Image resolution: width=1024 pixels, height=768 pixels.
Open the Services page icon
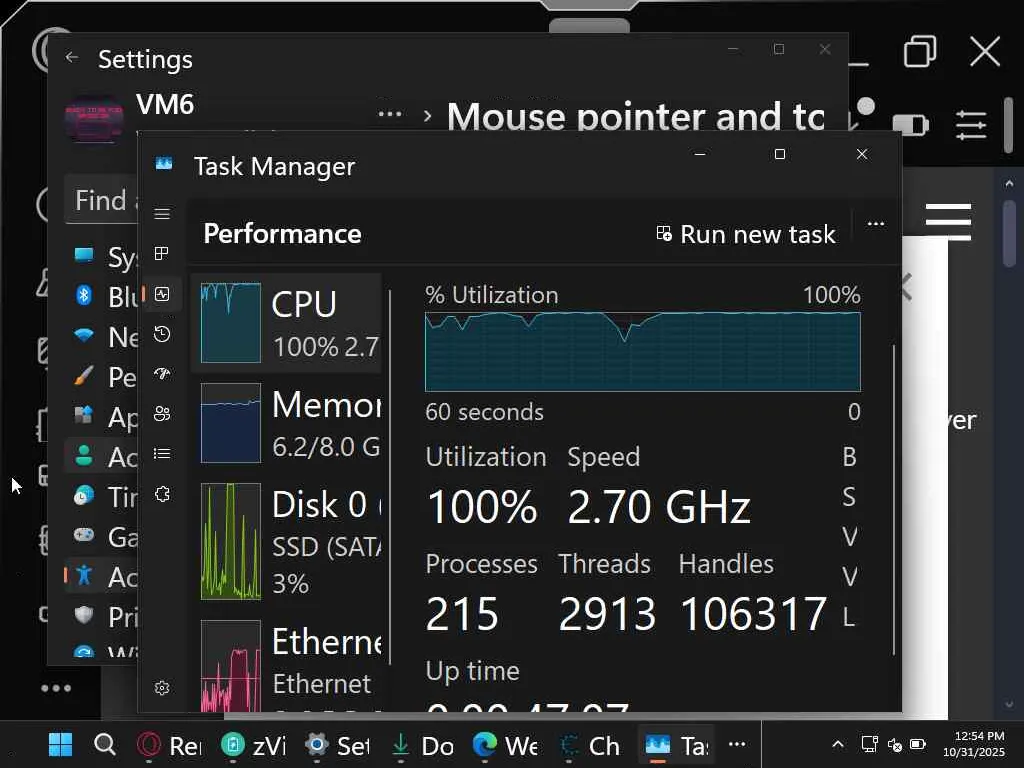pos(162,494)
